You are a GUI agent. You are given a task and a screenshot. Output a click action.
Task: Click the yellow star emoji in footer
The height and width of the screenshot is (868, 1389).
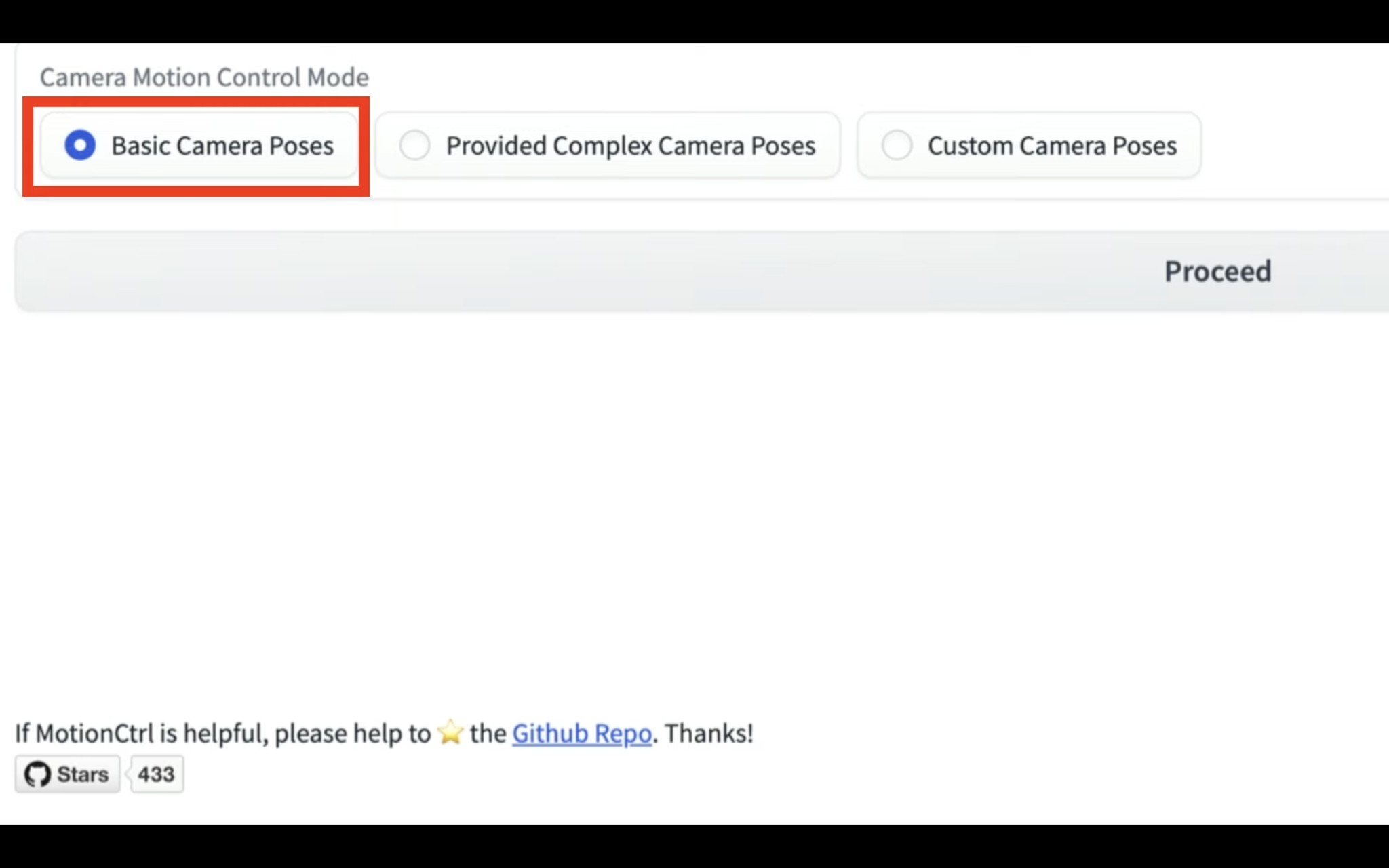click(x=450, y=733)
